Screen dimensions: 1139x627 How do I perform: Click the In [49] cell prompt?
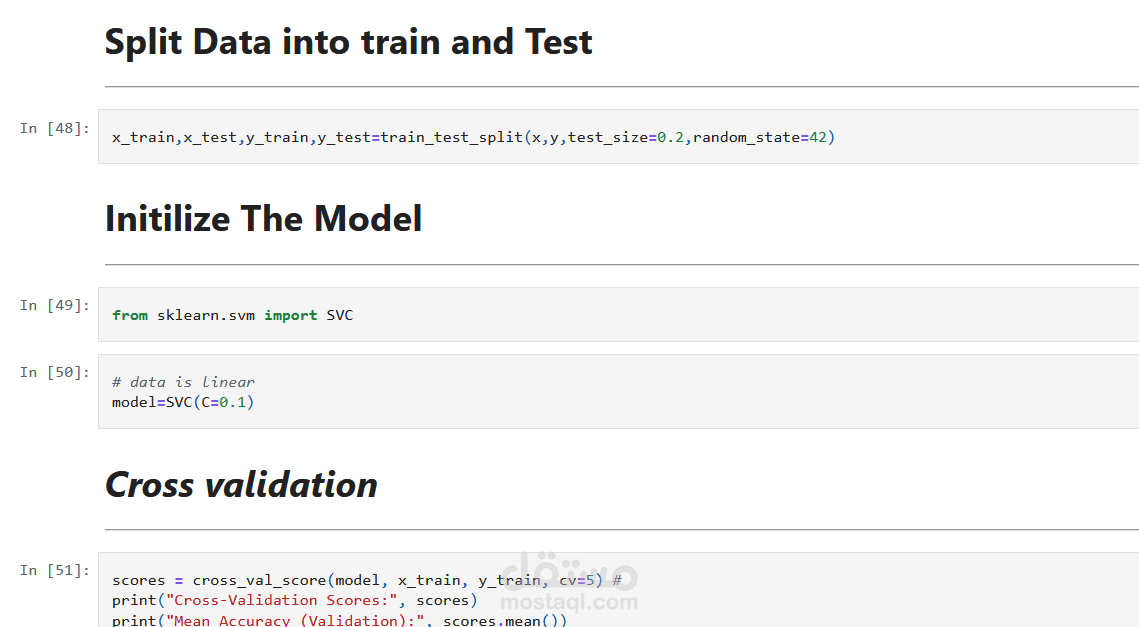coord(54,306)
